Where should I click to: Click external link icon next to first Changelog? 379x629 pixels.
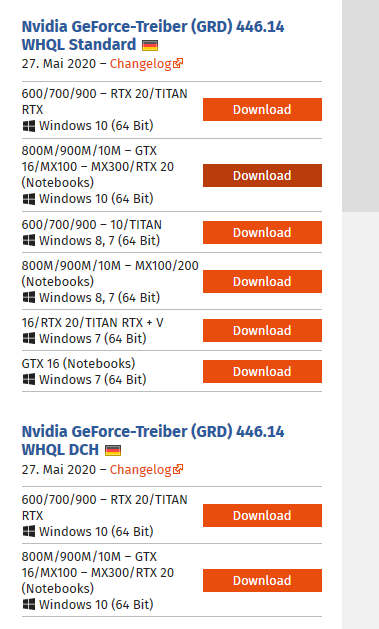(178, 63)
